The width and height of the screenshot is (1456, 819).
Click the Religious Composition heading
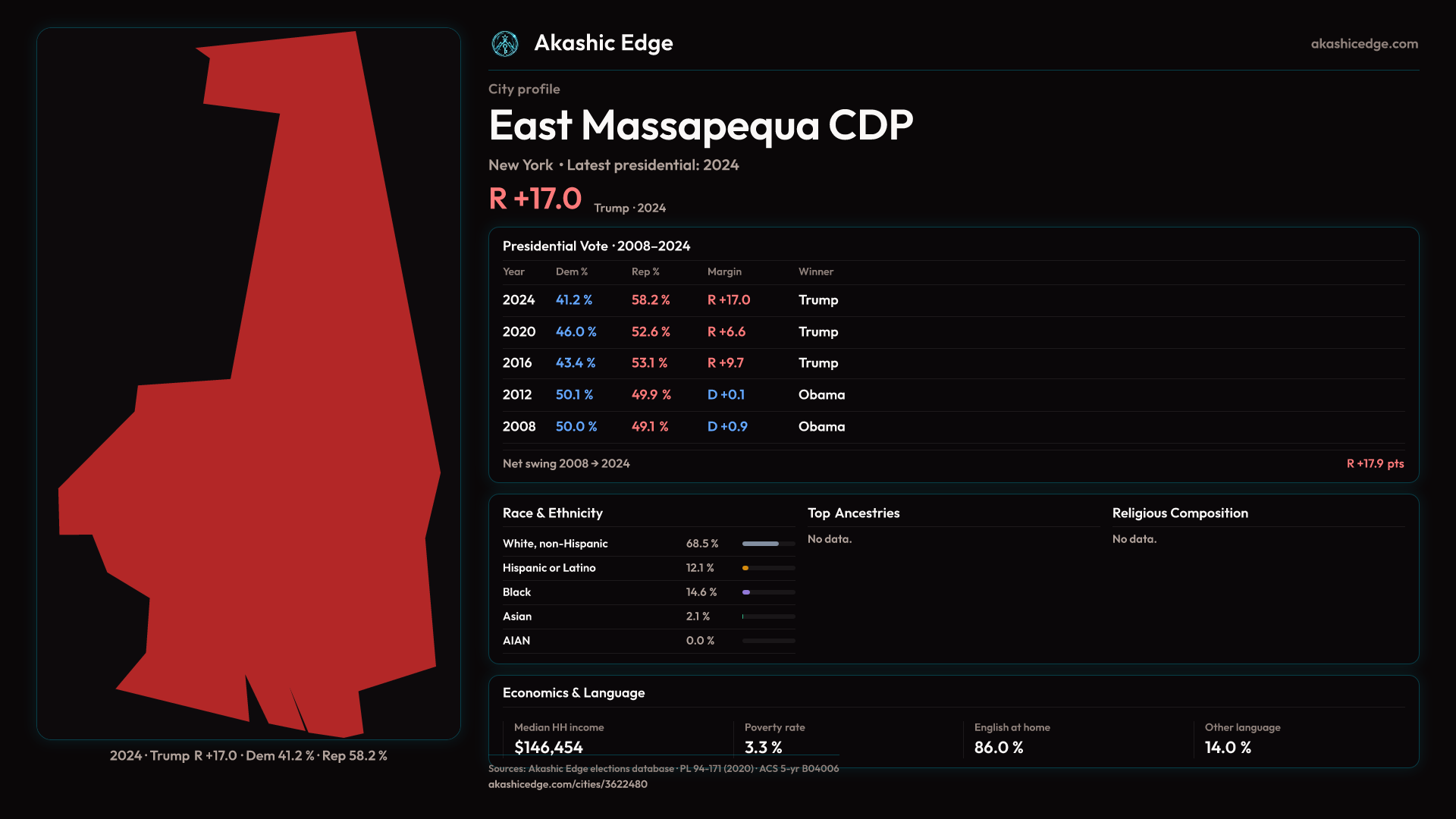(1179, 513)
